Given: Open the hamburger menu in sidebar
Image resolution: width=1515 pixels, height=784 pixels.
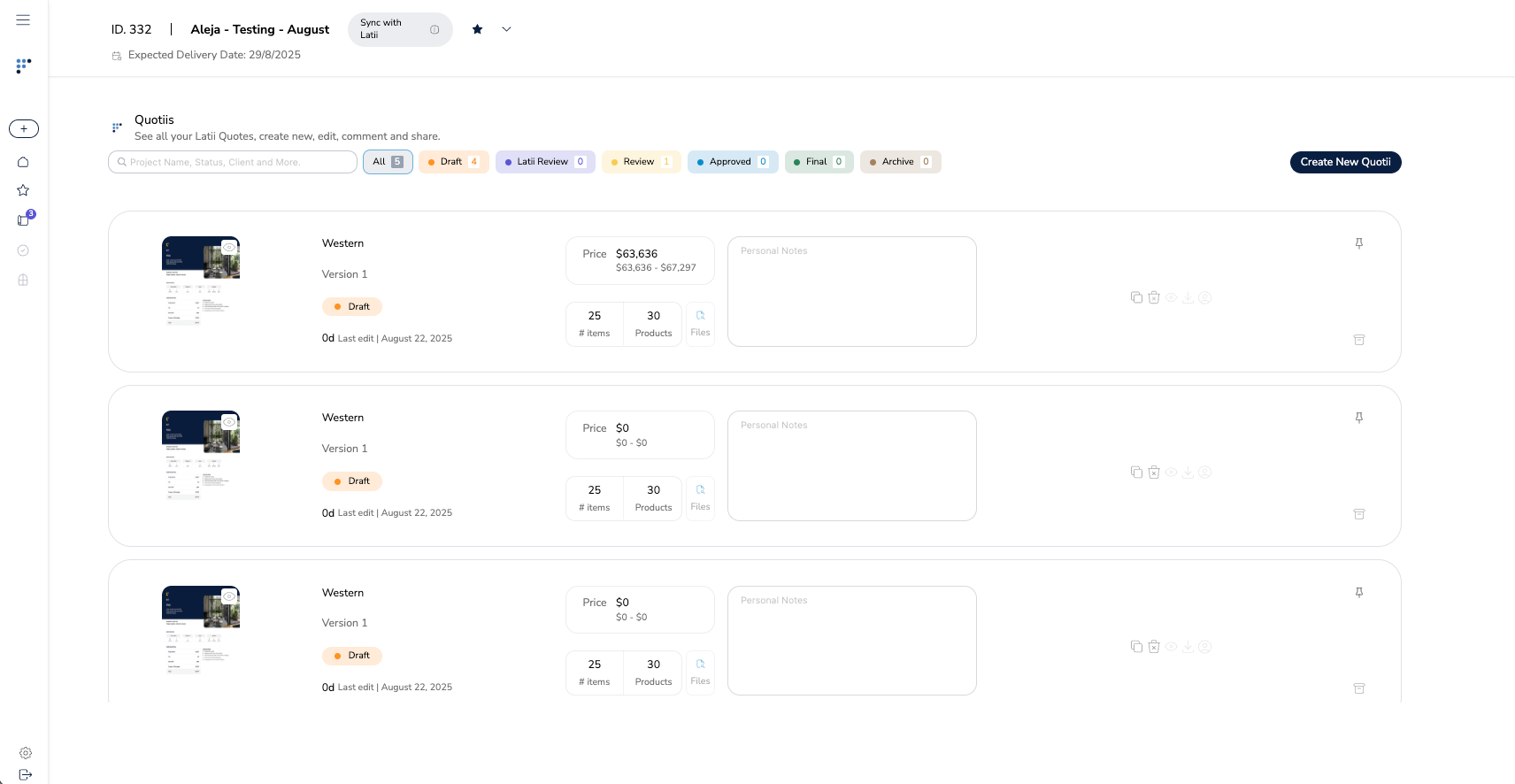Looking at the screenshot, I should click(x=23, y=19).
